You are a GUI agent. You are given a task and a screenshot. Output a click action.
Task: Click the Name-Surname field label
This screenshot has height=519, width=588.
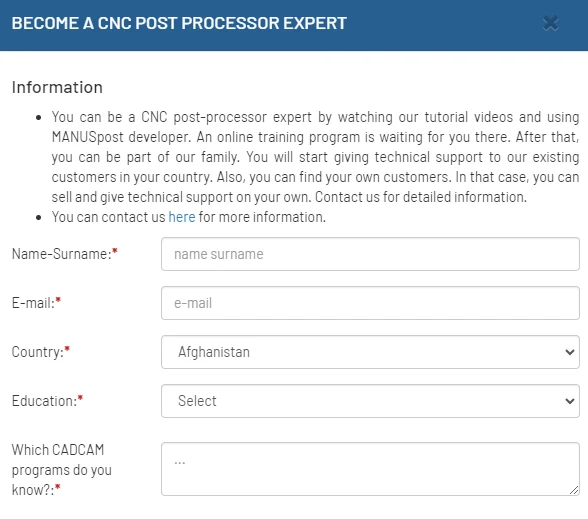click(64, 254)
